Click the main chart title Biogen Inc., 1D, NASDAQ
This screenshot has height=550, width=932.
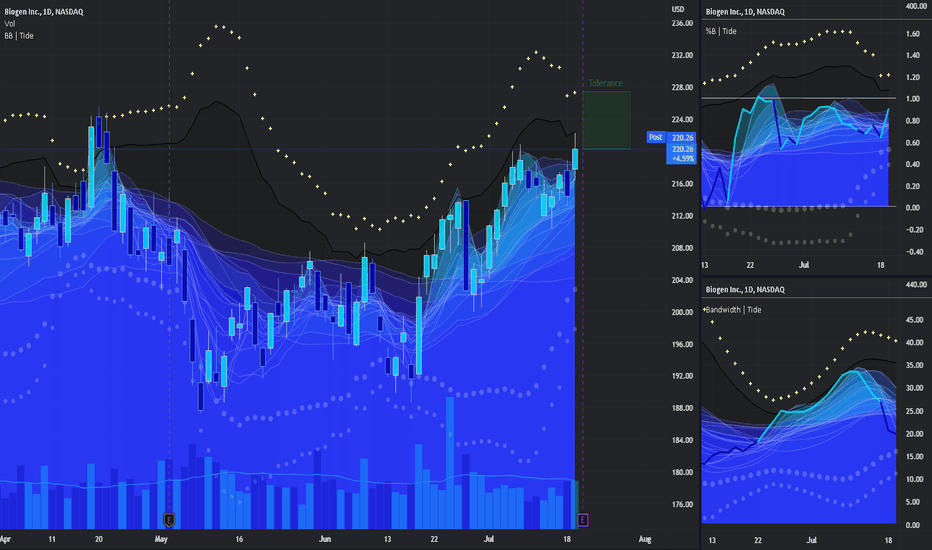[x=43, y=12]
